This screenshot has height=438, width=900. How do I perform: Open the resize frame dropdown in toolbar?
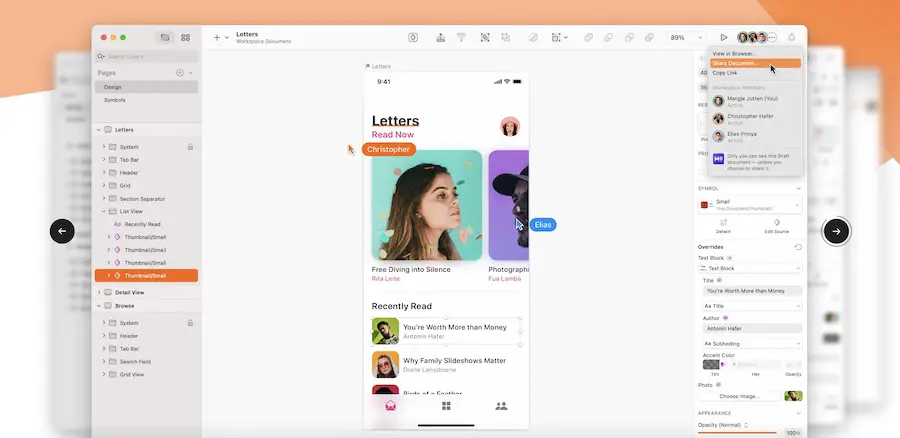[x=559, y=37]
